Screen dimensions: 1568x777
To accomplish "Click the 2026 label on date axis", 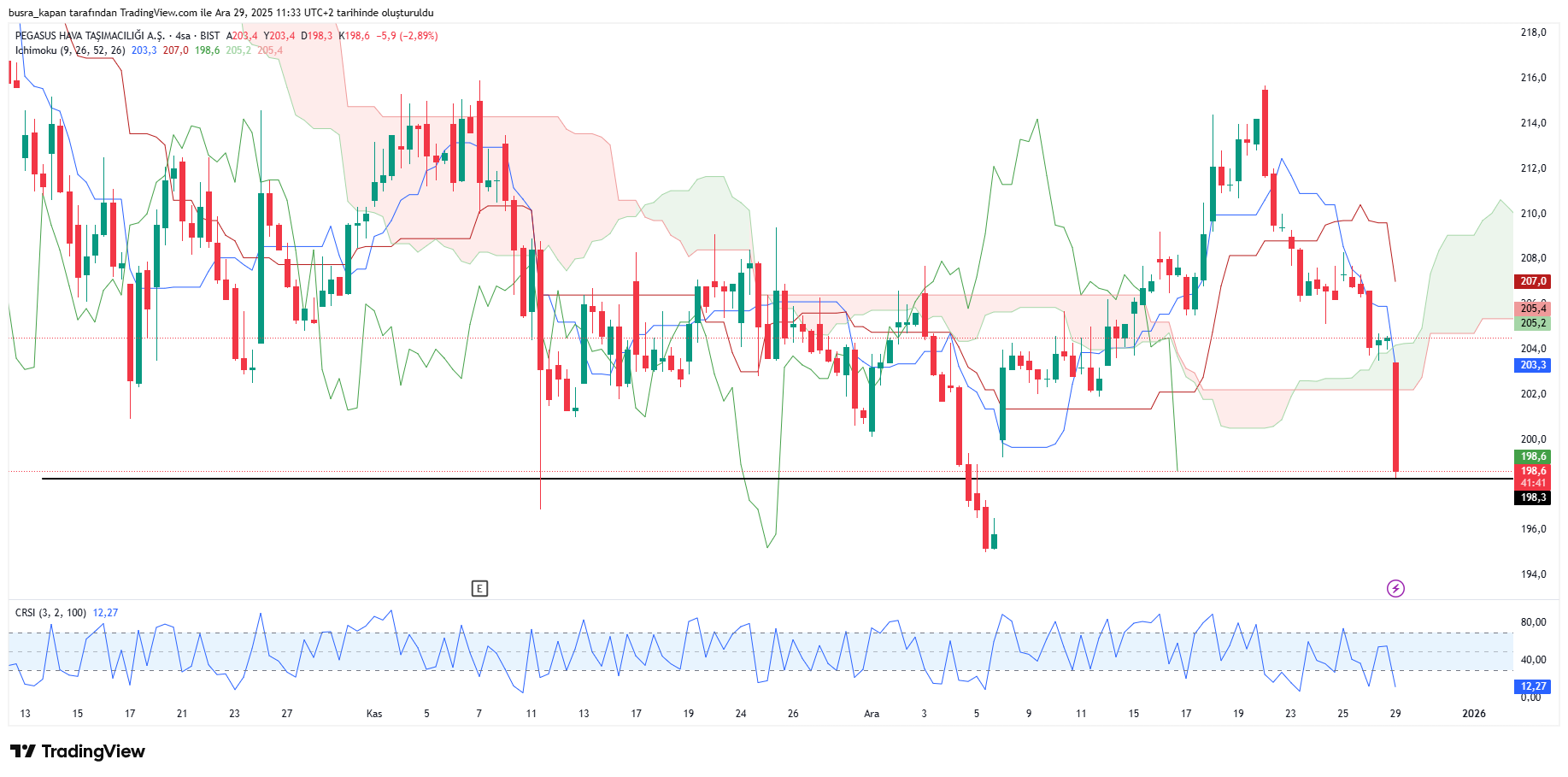I will [x=1474, y=714].
